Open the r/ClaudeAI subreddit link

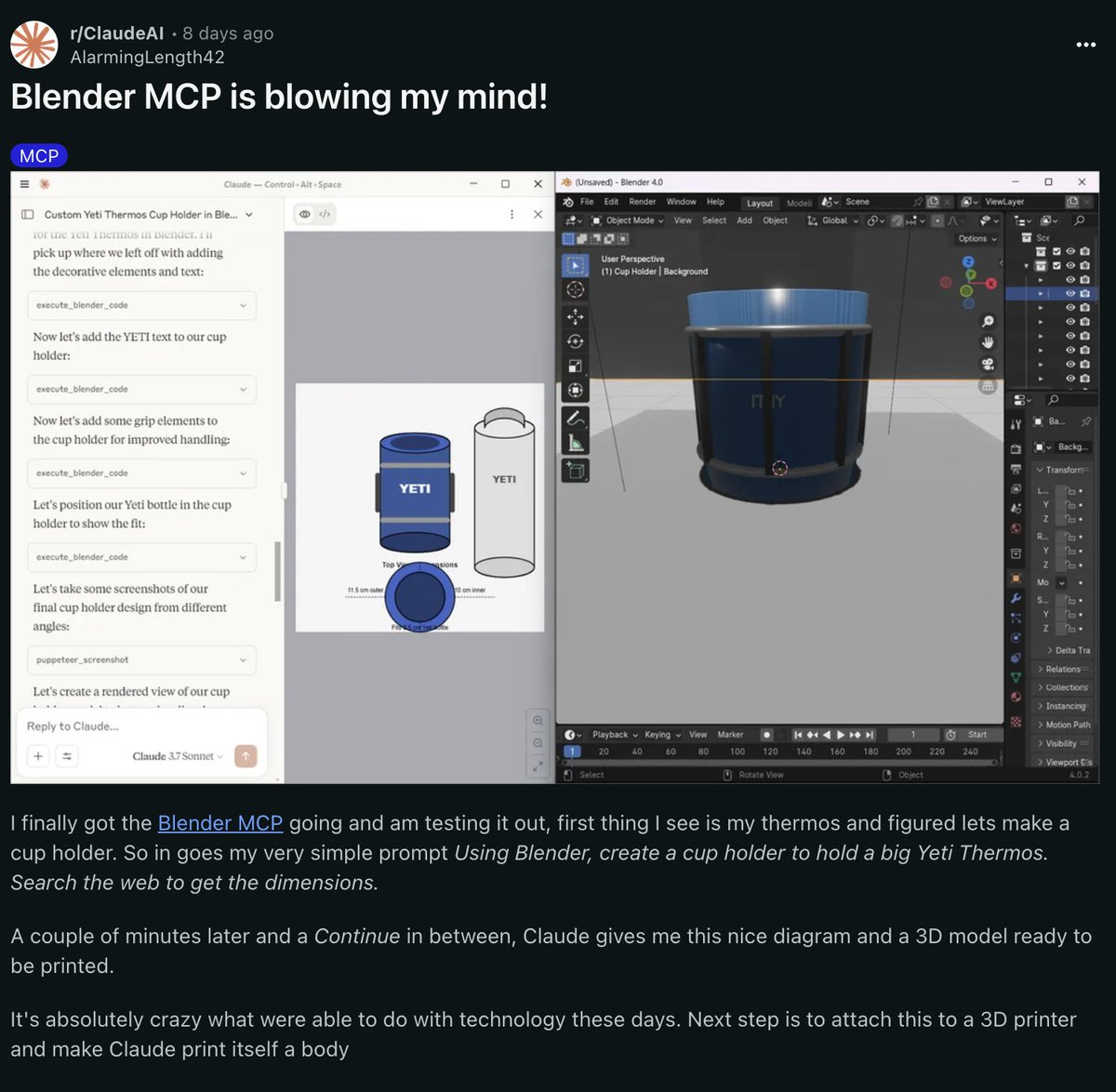tap(117, 33)
